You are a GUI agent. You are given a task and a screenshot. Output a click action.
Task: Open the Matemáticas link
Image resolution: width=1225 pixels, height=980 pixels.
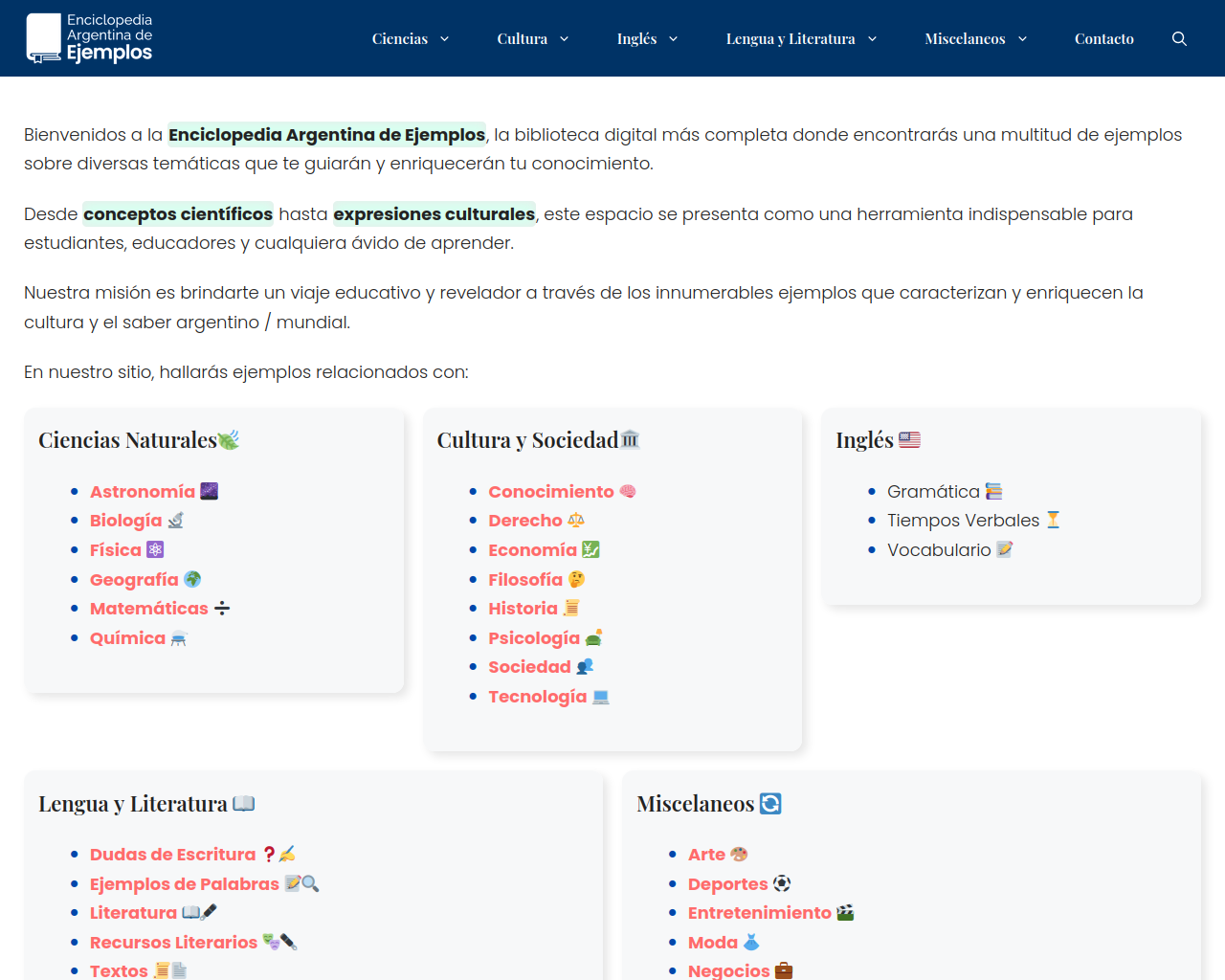149,609
